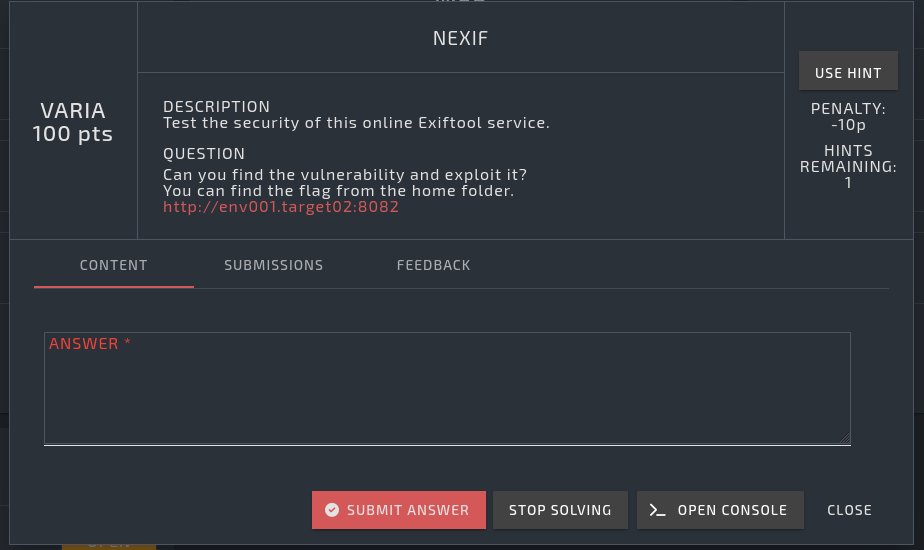Launch the console via OPEN CONSOLE
The width and height of the screenshot is (924, 550).
pos(720,510)
